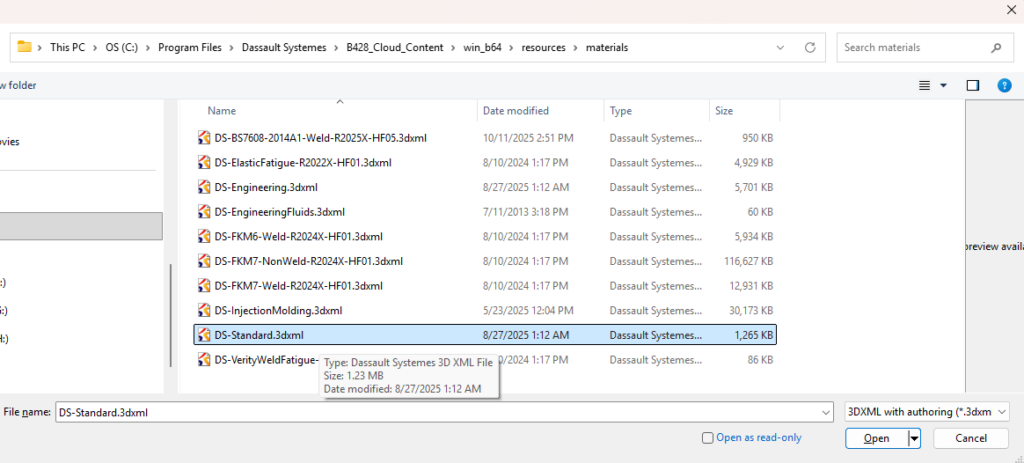The width and height of the screenshot is (1024, 463).
Task: Navigate to B428_Cloud_Content breadcrumb
Action: 395,48
